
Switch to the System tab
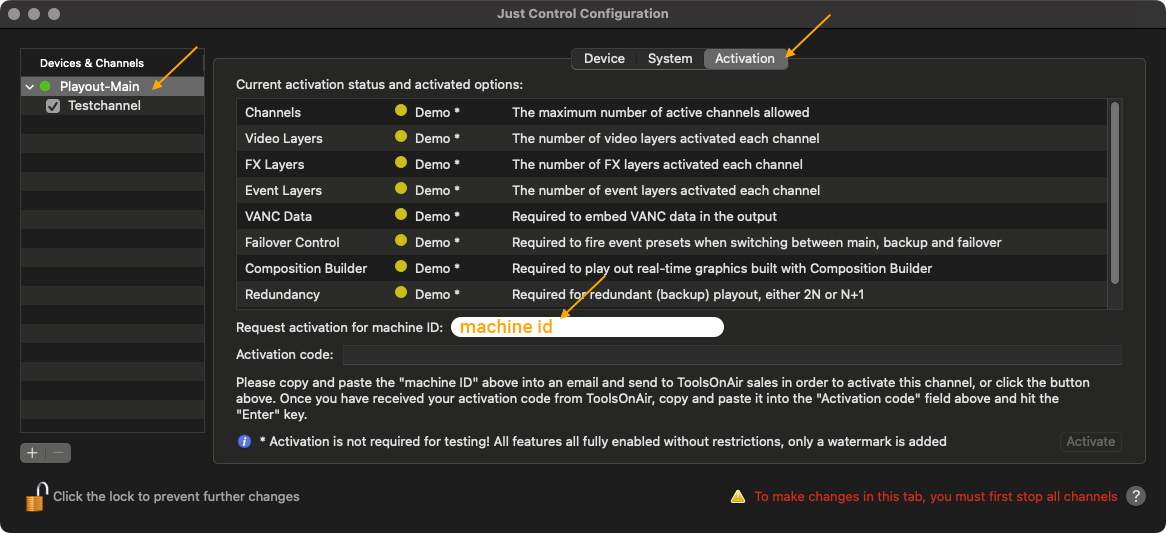pos(670,59)
